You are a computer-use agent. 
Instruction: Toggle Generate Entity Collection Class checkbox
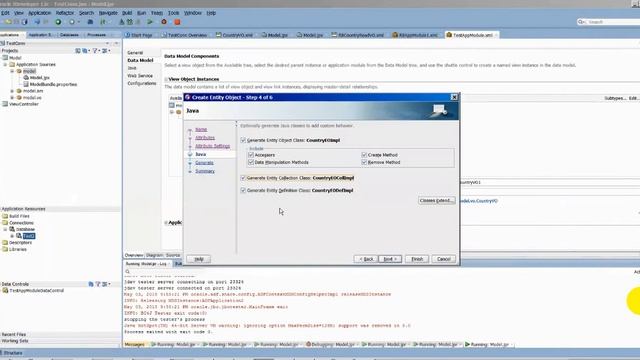(x=243, y=178)
